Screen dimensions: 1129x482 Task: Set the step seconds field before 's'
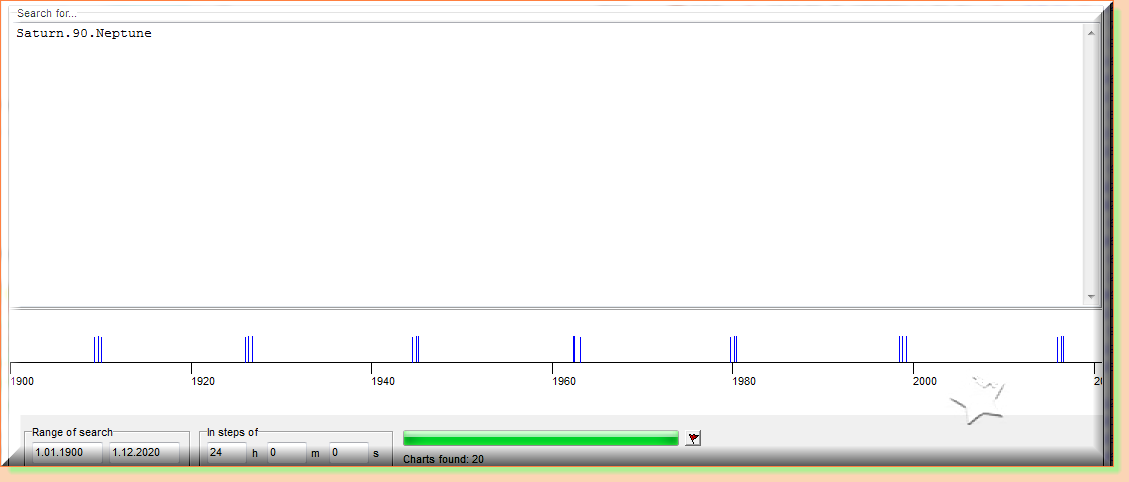[348, 452]
